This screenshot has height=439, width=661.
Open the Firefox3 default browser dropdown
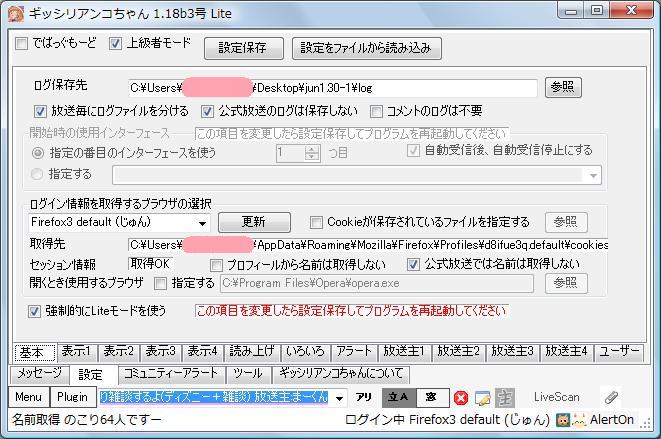pyautogui.click(x=202, y=222)
